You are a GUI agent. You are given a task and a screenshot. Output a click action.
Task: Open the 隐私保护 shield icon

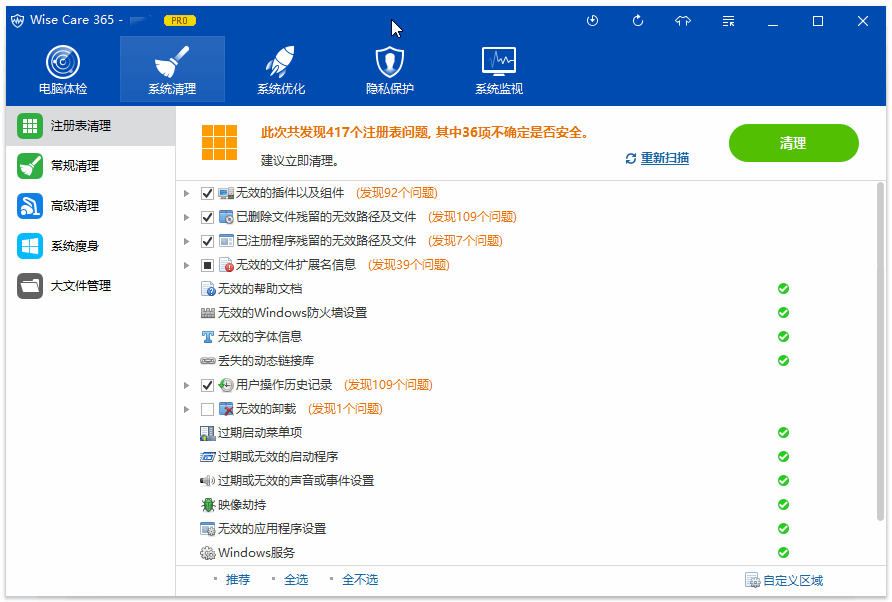(x=390, y=63)
